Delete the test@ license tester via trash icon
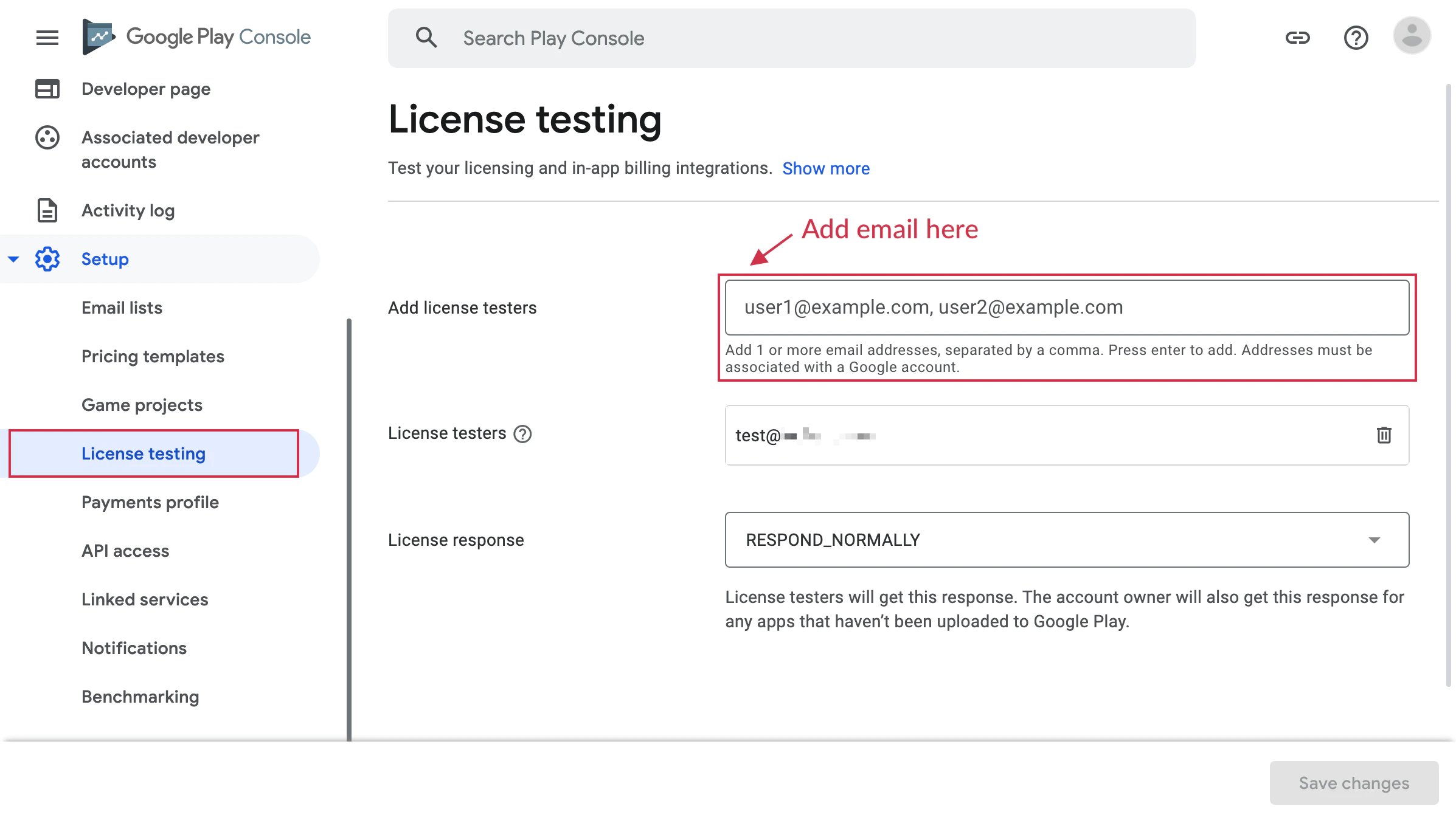 1384,435
